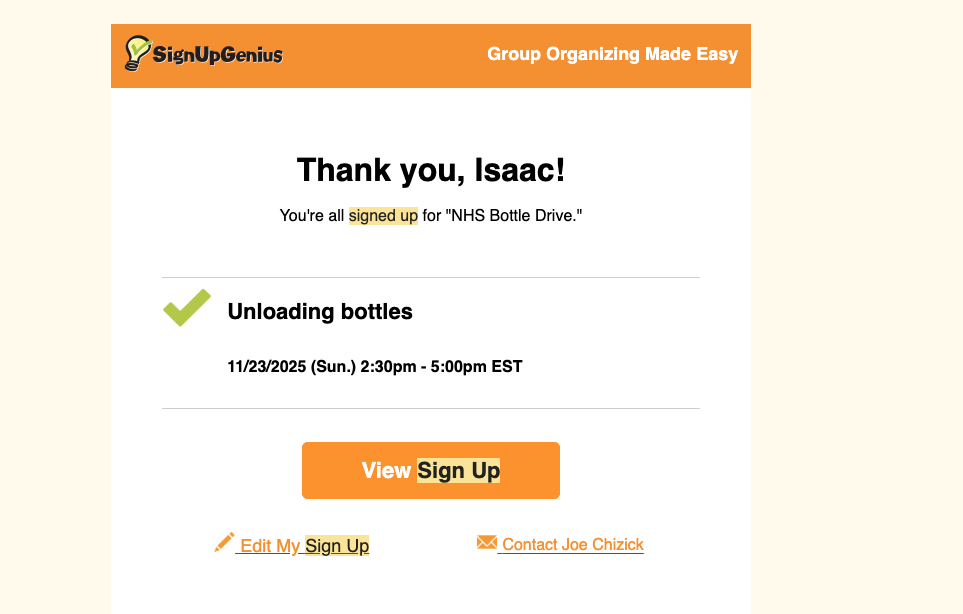This screenshot has height=614, width=963.
Task: Click the pencil icon beside Edit My Sign Up
Action: coord(224,543)
